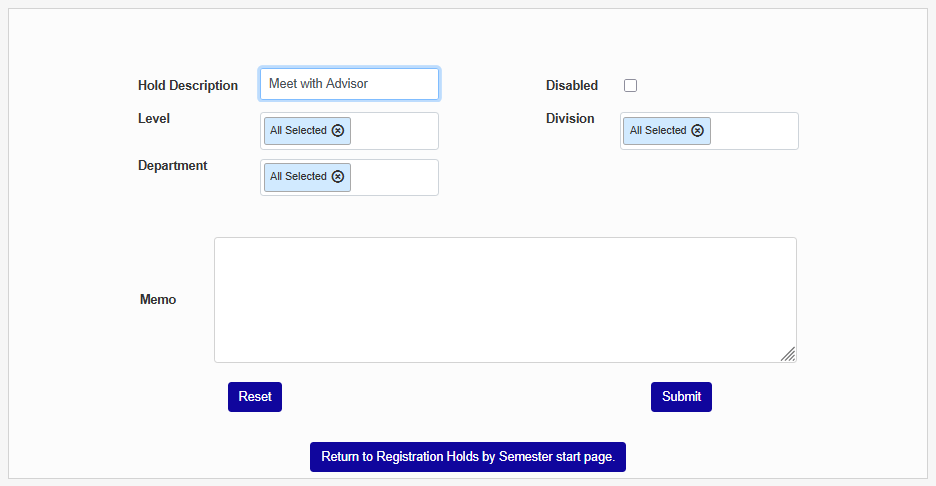Remove the Division 'All Selected' tag
Image resolution: width=936 pixels, height=486 pixels.
tap(698, 130)
